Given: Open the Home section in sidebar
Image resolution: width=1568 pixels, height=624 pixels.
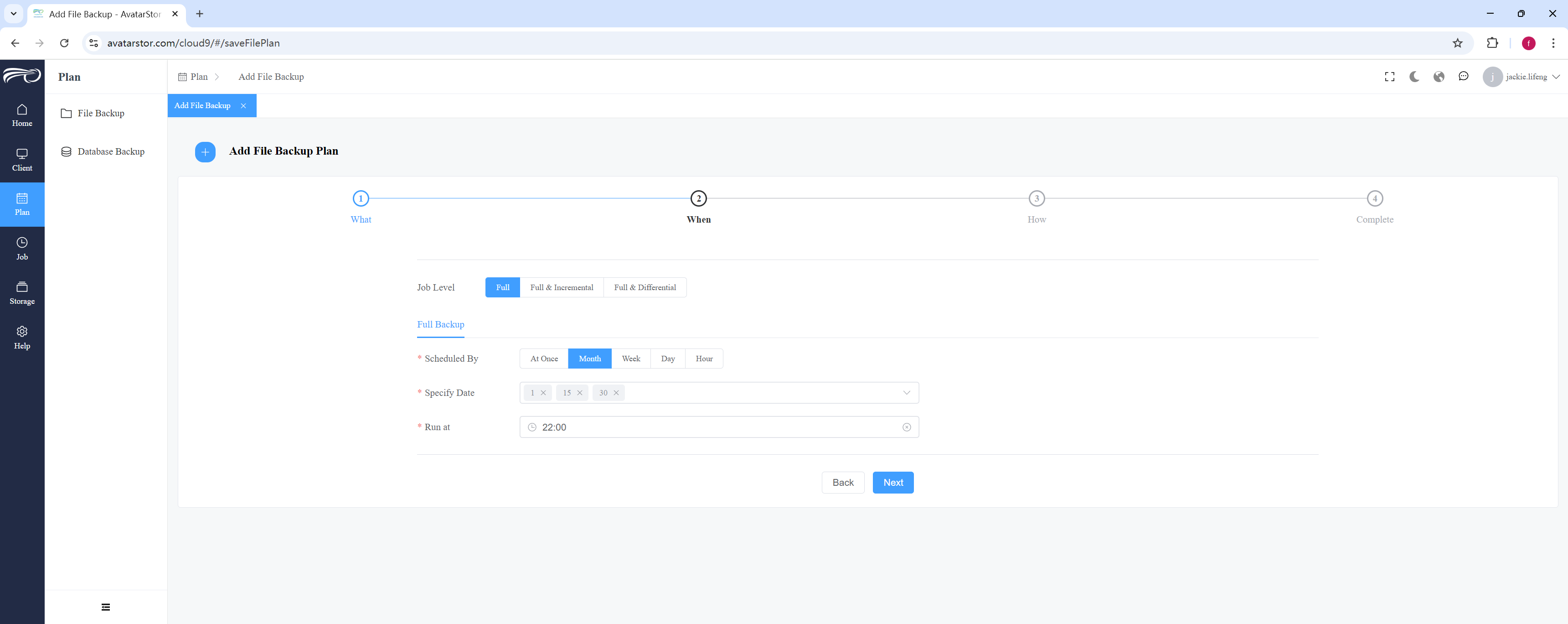Looking at the screenshot, I should click(x=22, y=115).
